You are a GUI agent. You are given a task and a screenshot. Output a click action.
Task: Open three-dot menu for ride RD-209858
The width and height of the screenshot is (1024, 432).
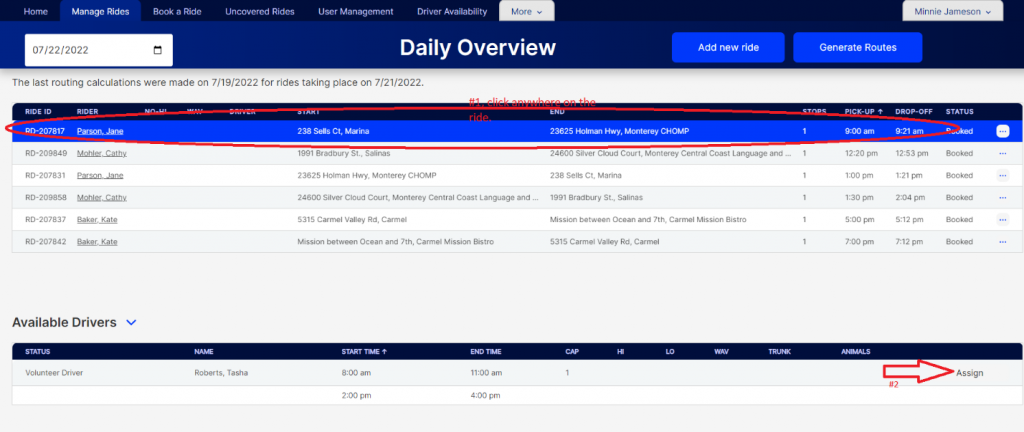(1002, 197)
